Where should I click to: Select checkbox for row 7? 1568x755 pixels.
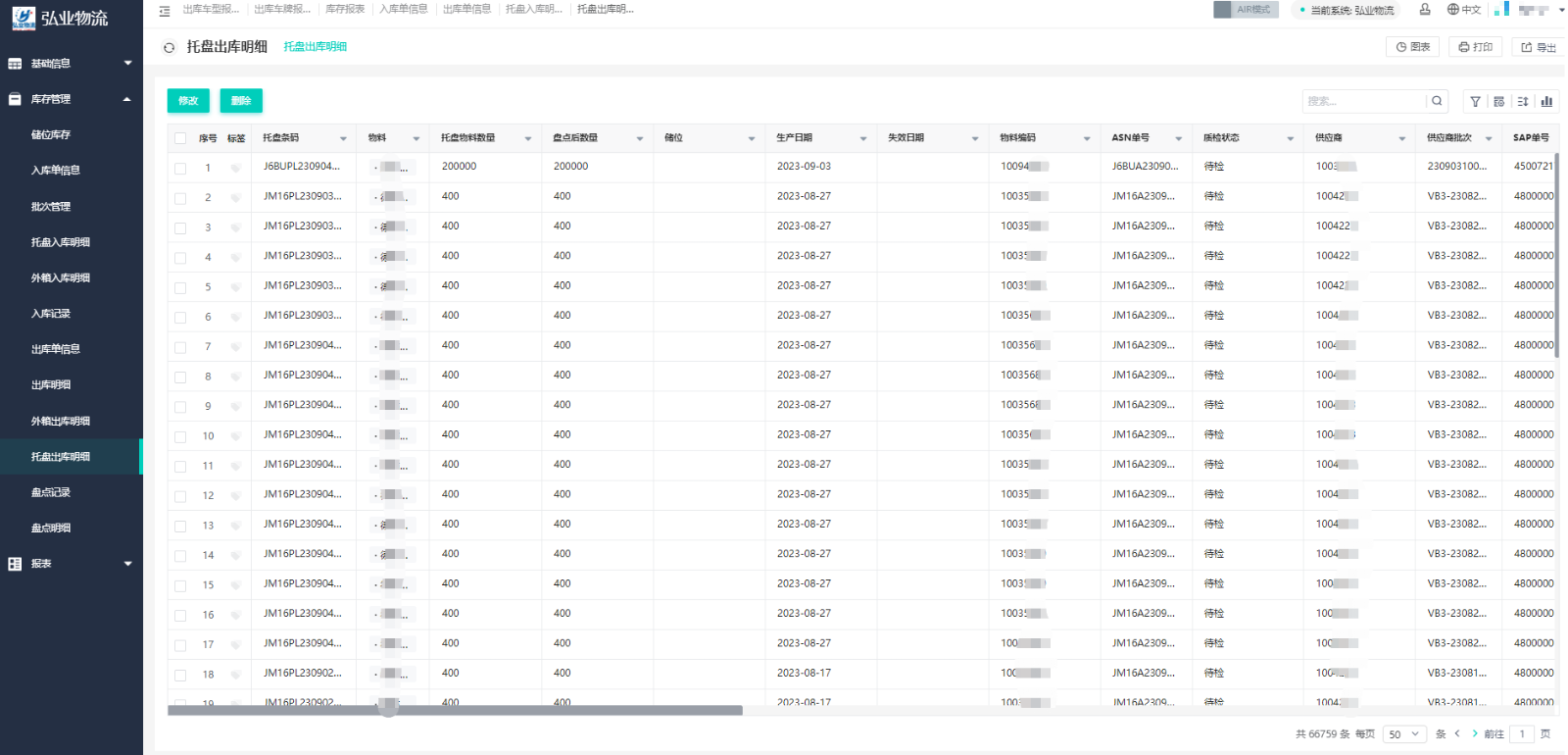pos(180,347)
